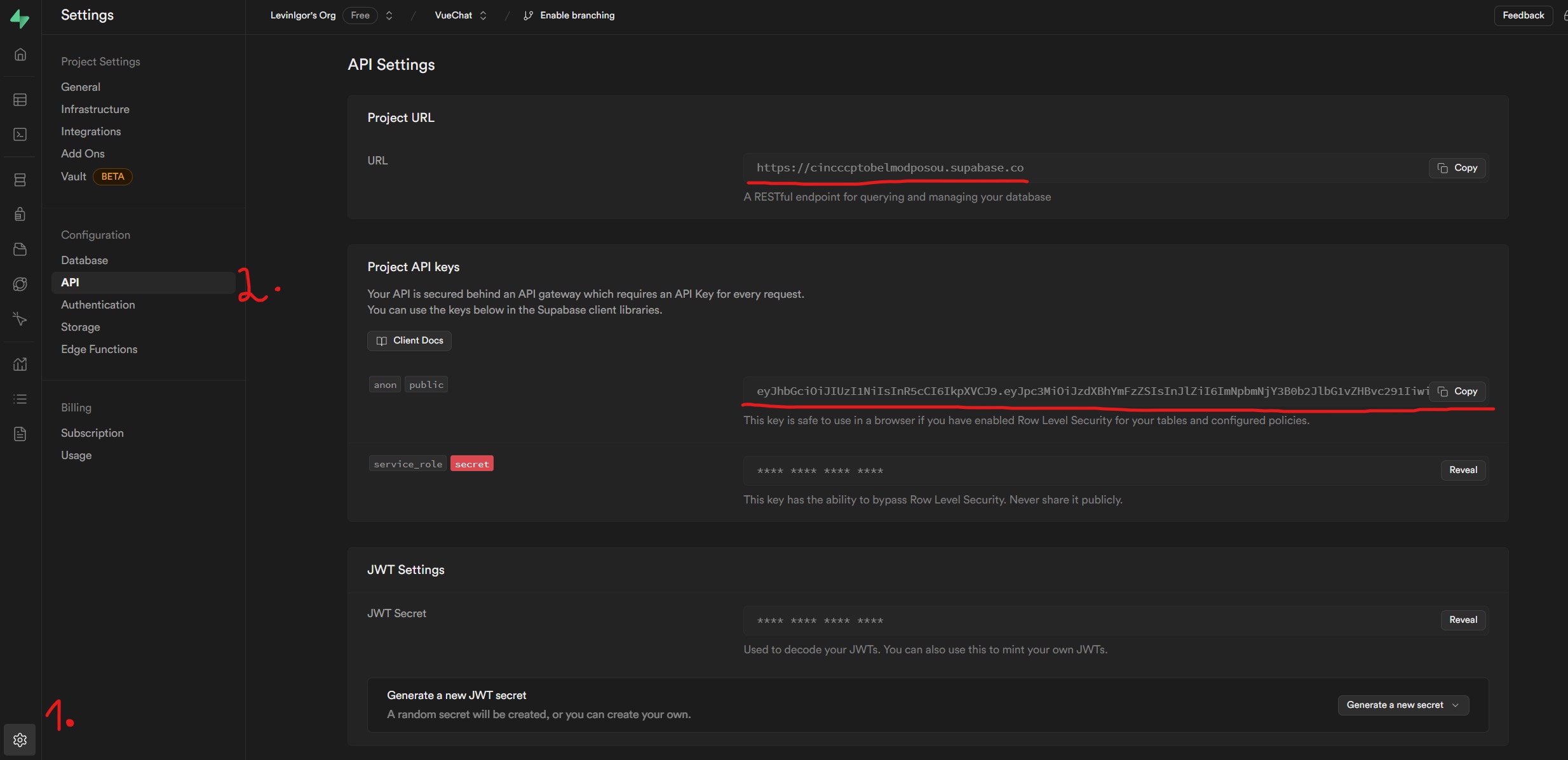Open the Storage icon in sidebar

[x=20, y=249]
